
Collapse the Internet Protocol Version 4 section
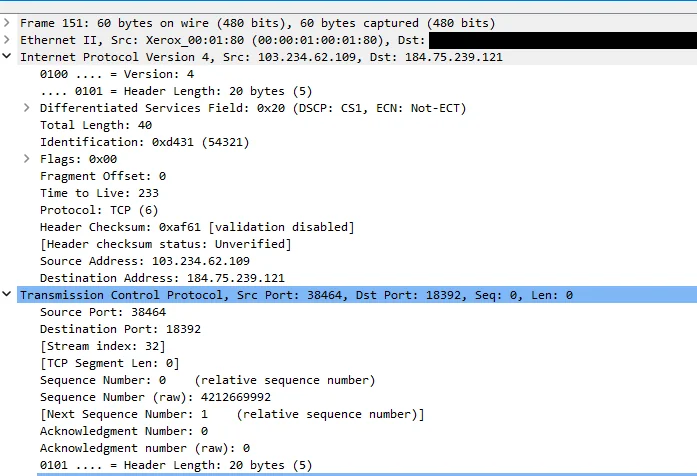pyautogui.click(x=7, y=57)
